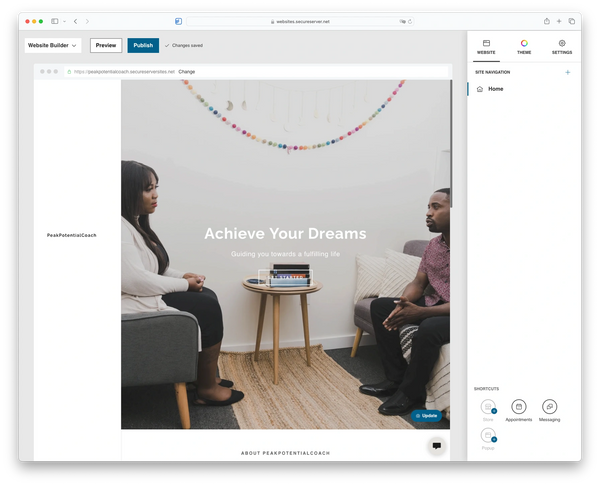The image size is (600, 486).
Task: Click the preview site URL text
Action: pos(124,72)
